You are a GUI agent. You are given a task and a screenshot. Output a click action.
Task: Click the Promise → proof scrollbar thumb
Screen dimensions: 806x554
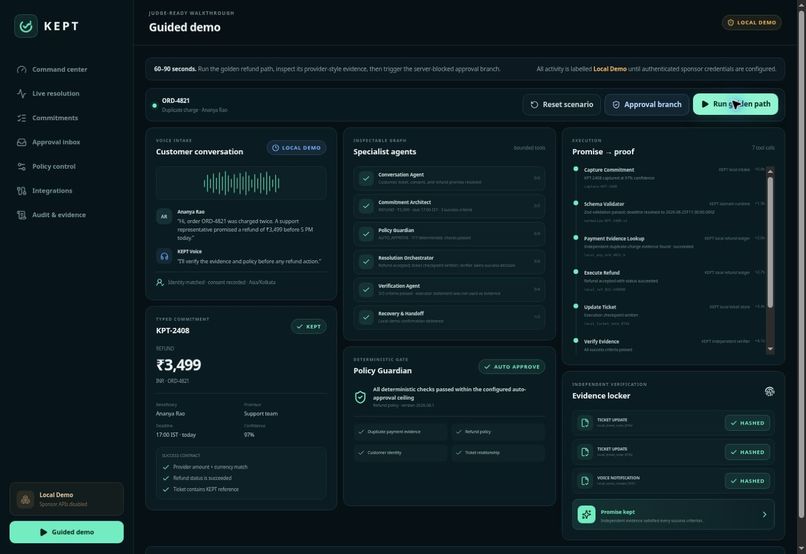pos(770,242)
